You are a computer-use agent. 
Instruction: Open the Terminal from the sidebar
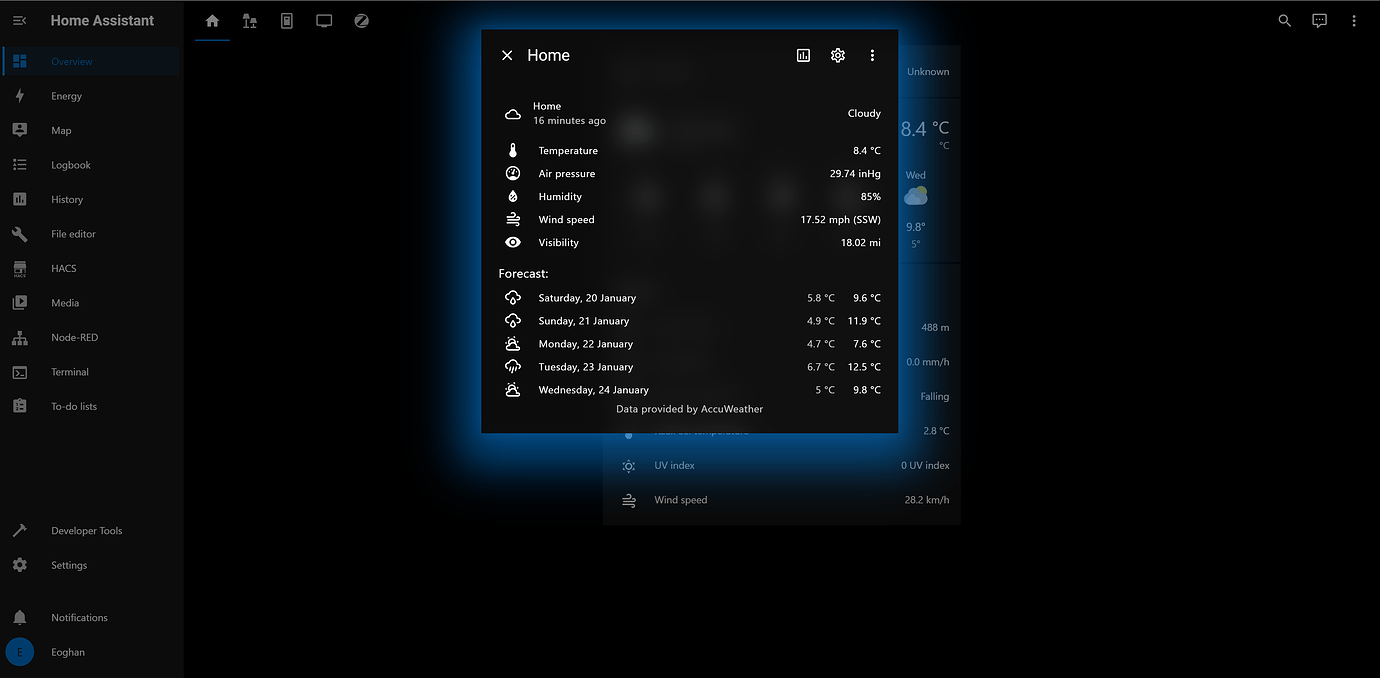(x=20, y=371)
